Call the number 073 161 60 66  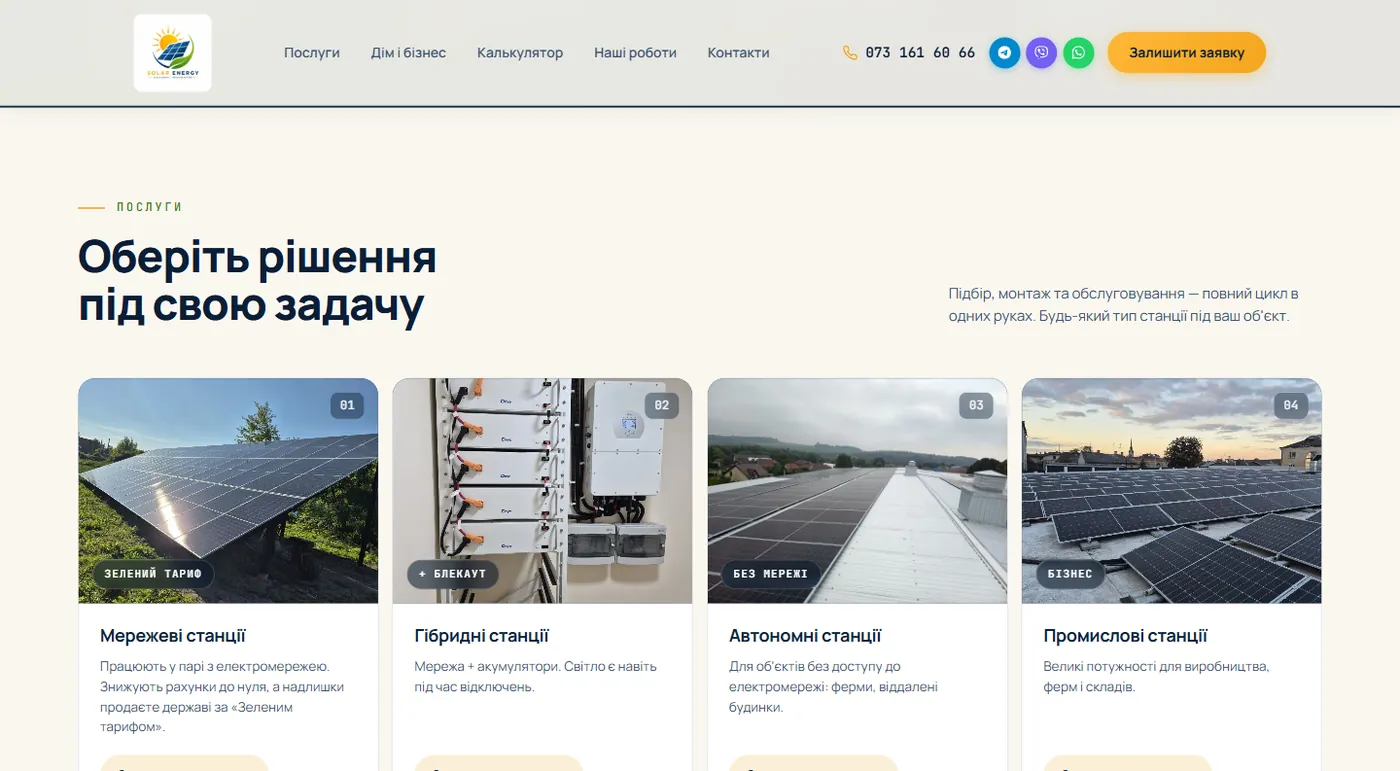(920, 53)
